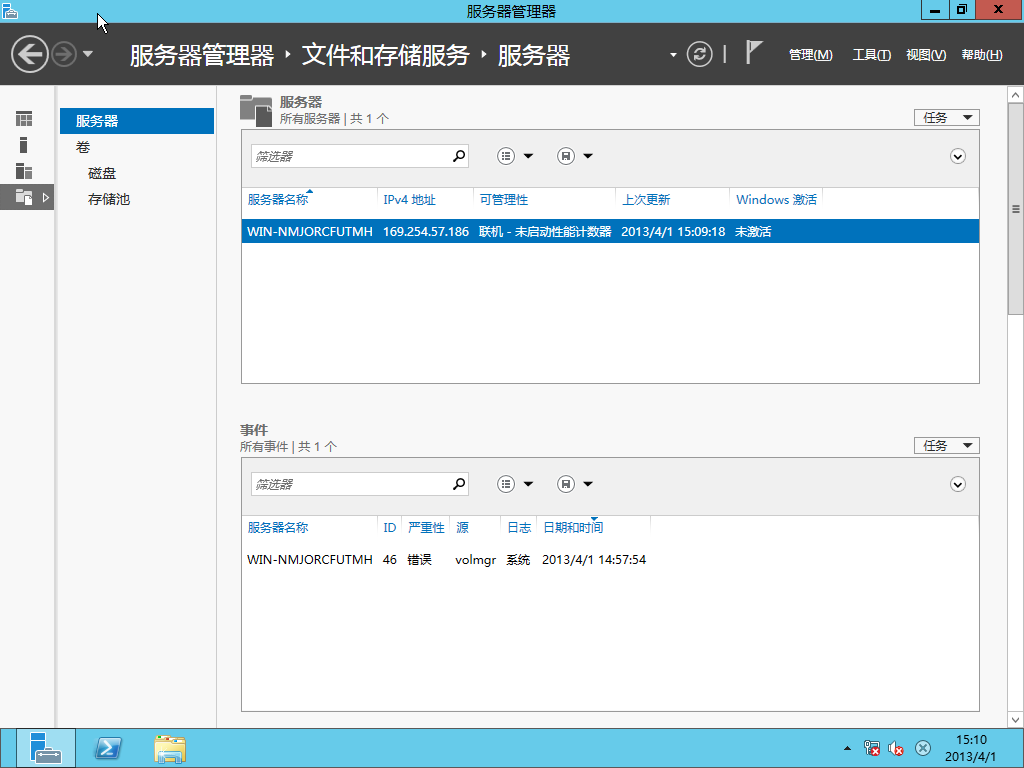Image resolution: width=1024 pixels, height=768 pixels.
Task: Open Server Manager taskbar icon
Action: [x=46, y=748]
